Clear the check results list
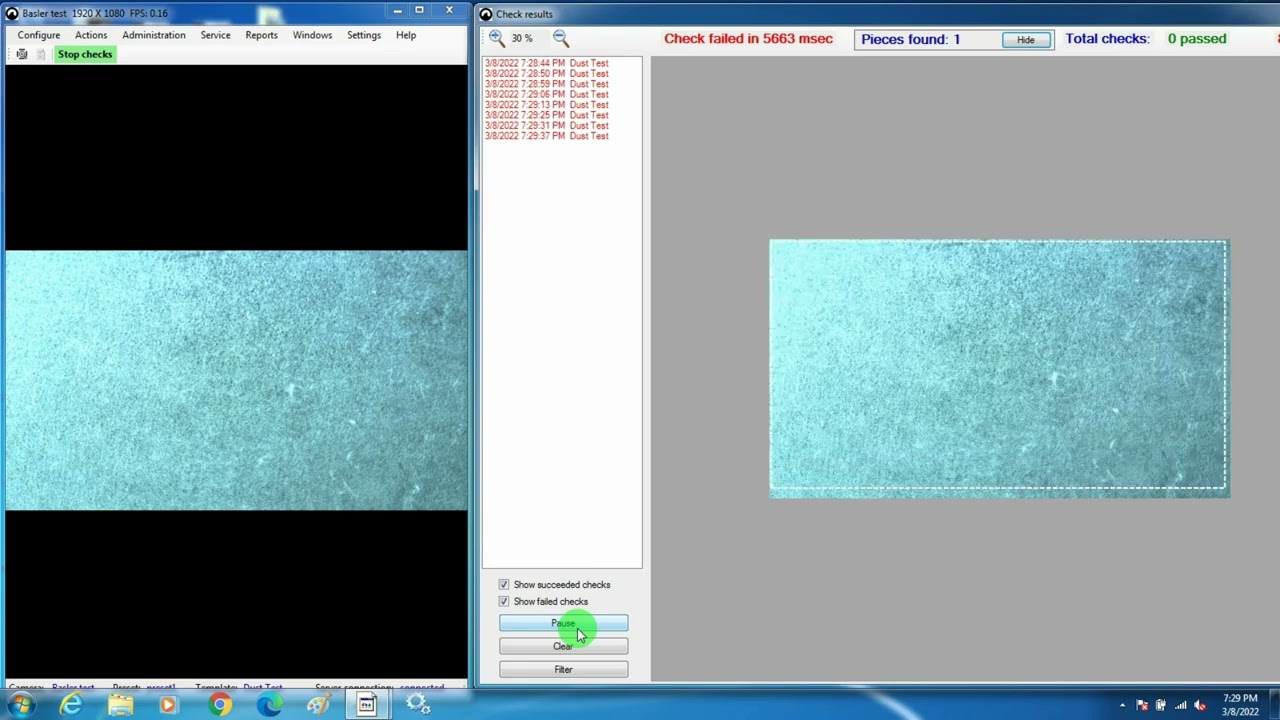This screenshot has height=720, width=1280. (564, 646)
